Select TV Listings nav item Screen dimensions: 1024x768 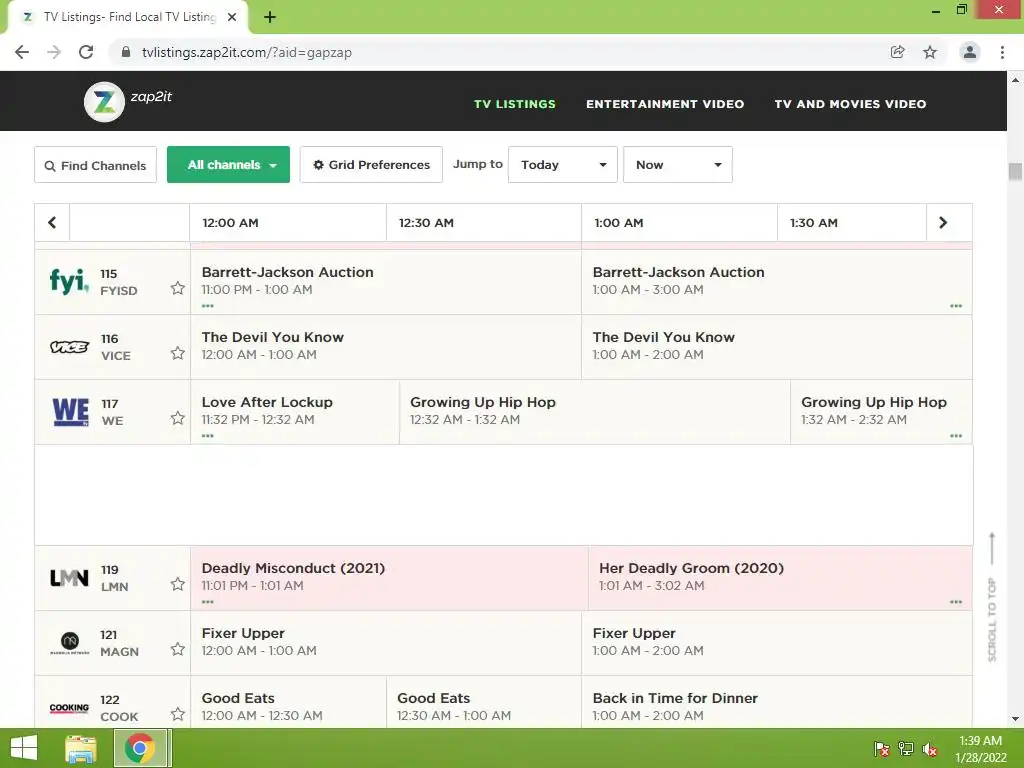click(x=515, y=104)
